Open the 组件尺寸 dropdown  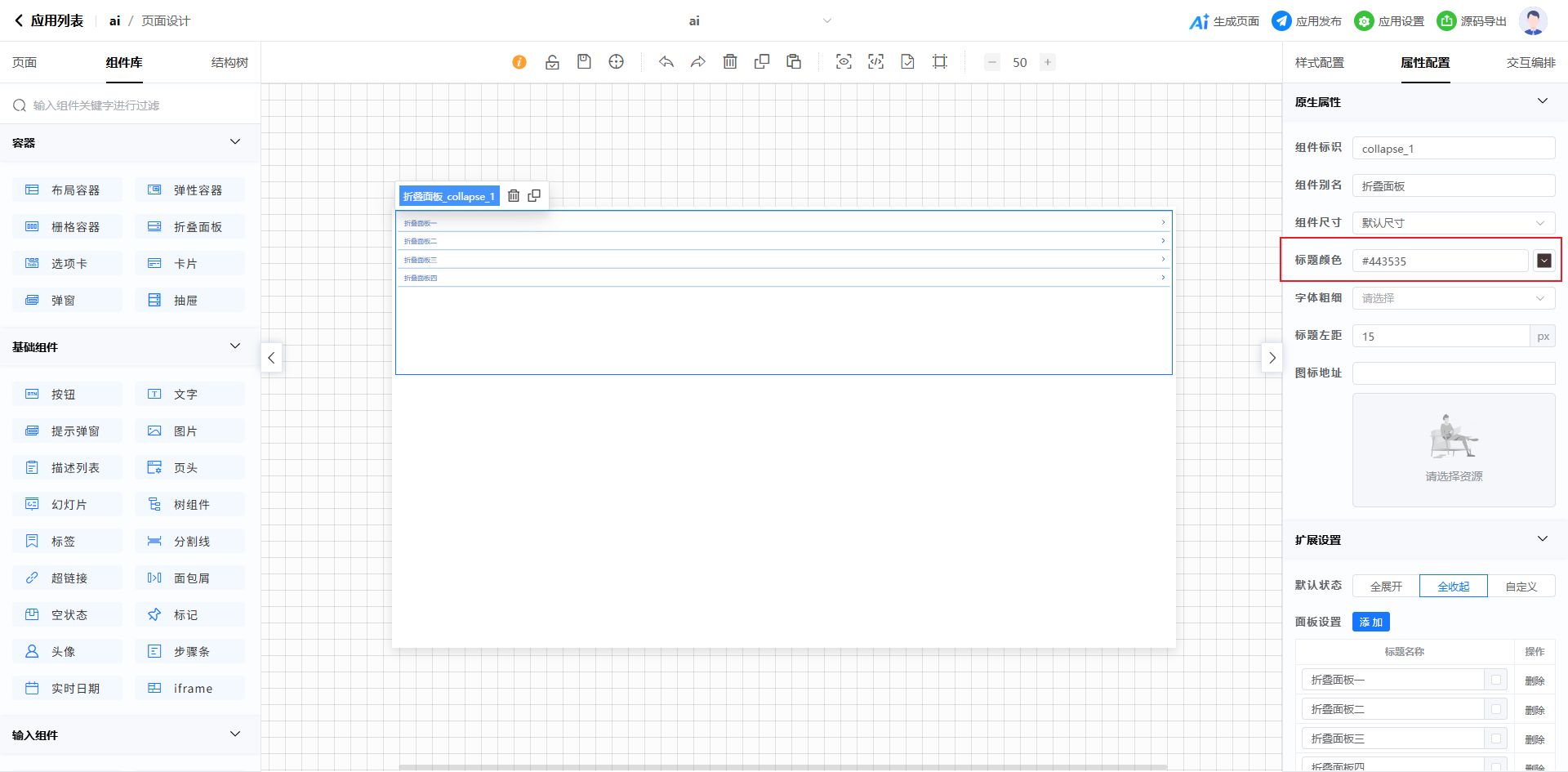[1453, 223]
